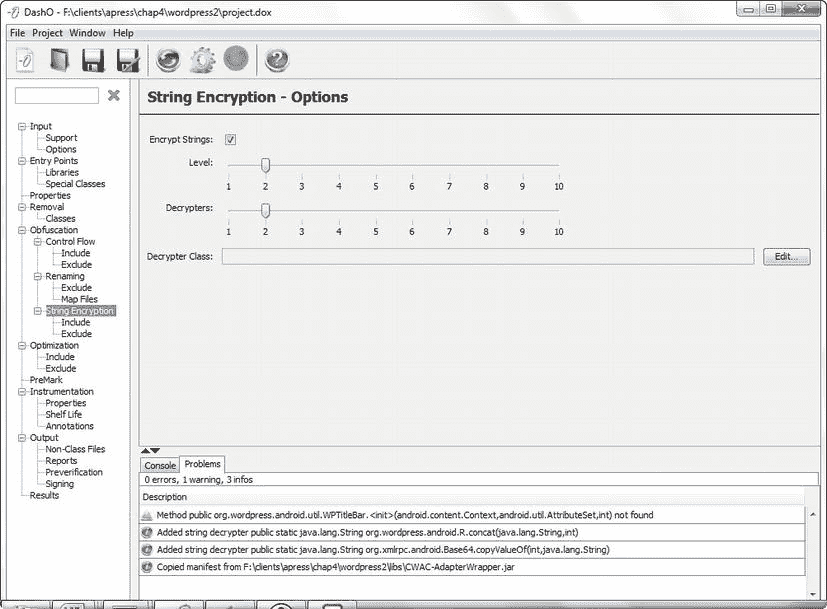Select Exclude under Optimization
Screen dimensions: 827x609
point(61,369)
